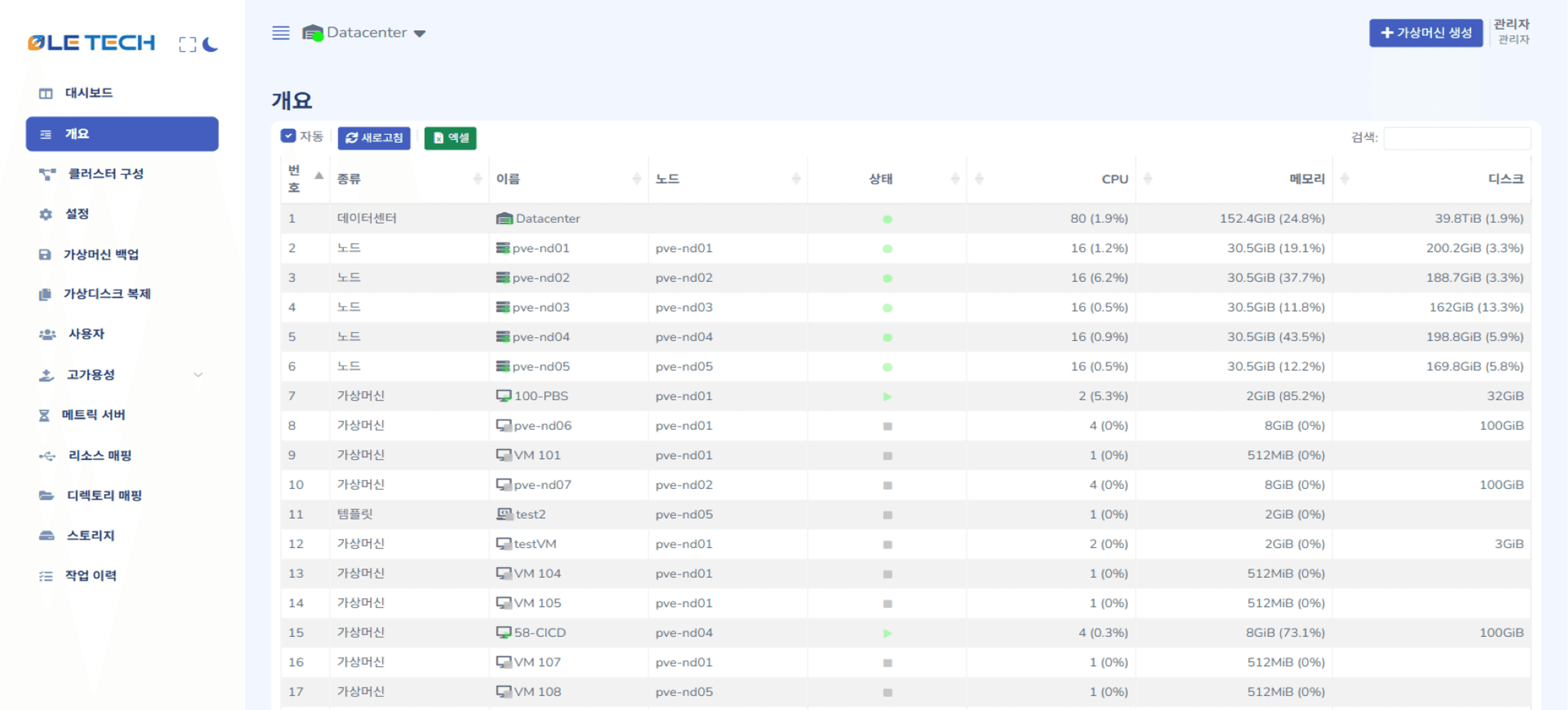Click the pve-nd02 node server icon
Viewport: 1568px width, 710px height.
pyautogui.click(x=503, y=278)
